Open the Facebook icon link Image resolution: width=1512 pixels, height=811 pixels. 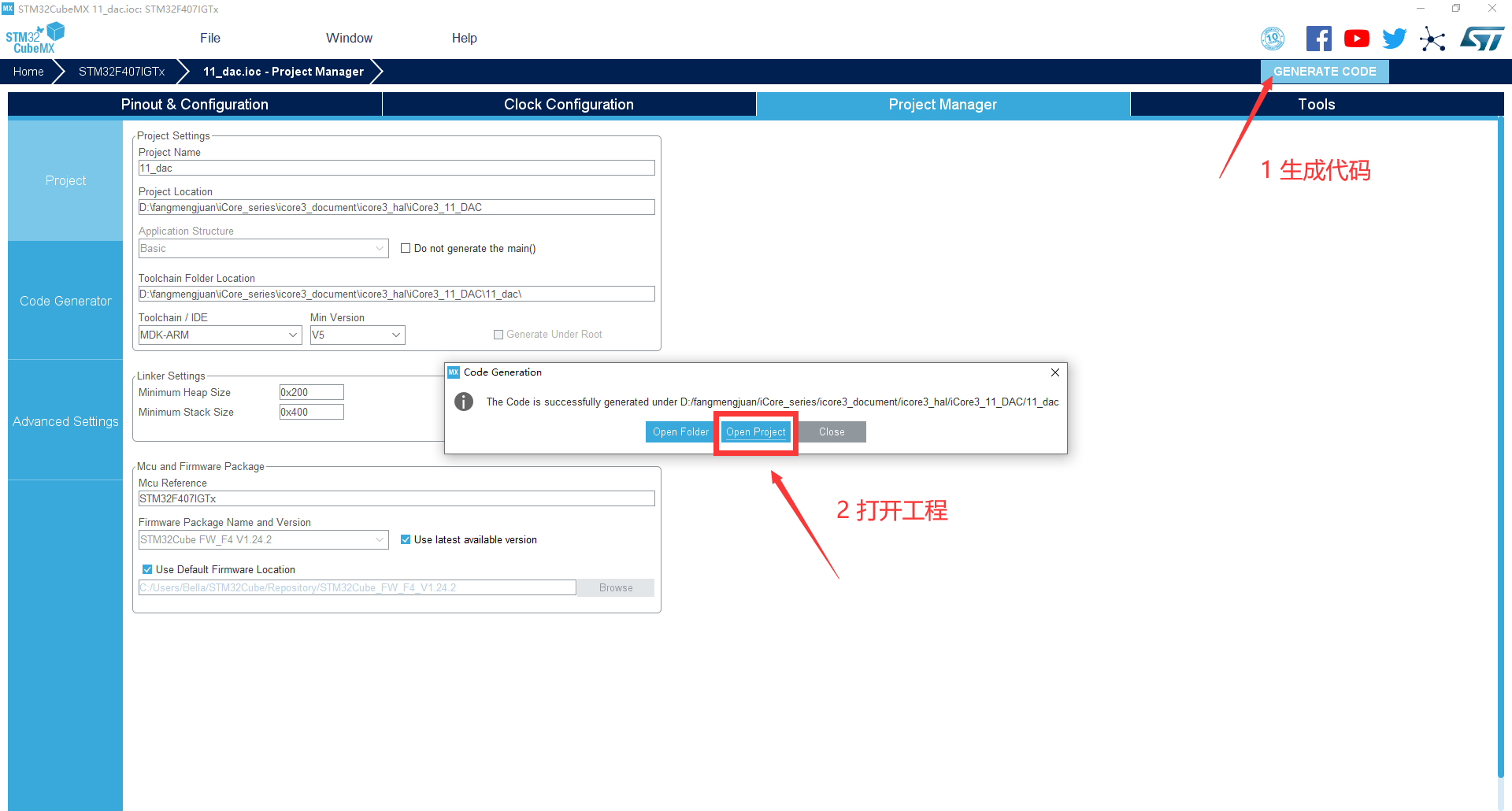(x=1318, y=39)
